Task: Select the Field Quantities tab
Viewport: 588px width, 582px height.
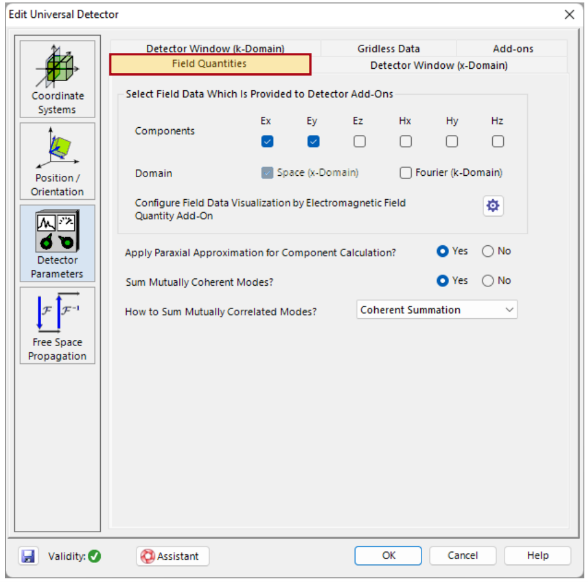Action: coord(210,64)
